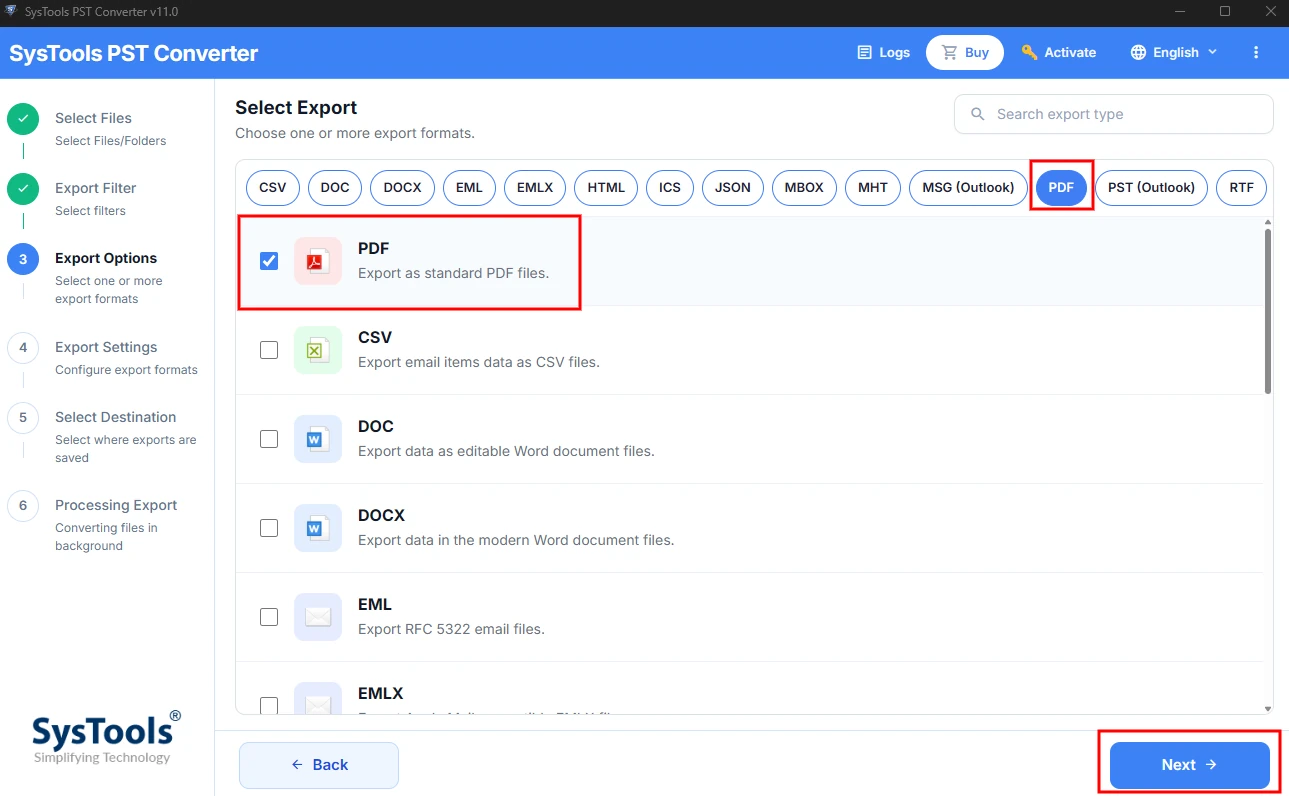Click the export list vertical scrollbar
The width and height of the screenshot is (1289, 796).
click(1268, 311)
